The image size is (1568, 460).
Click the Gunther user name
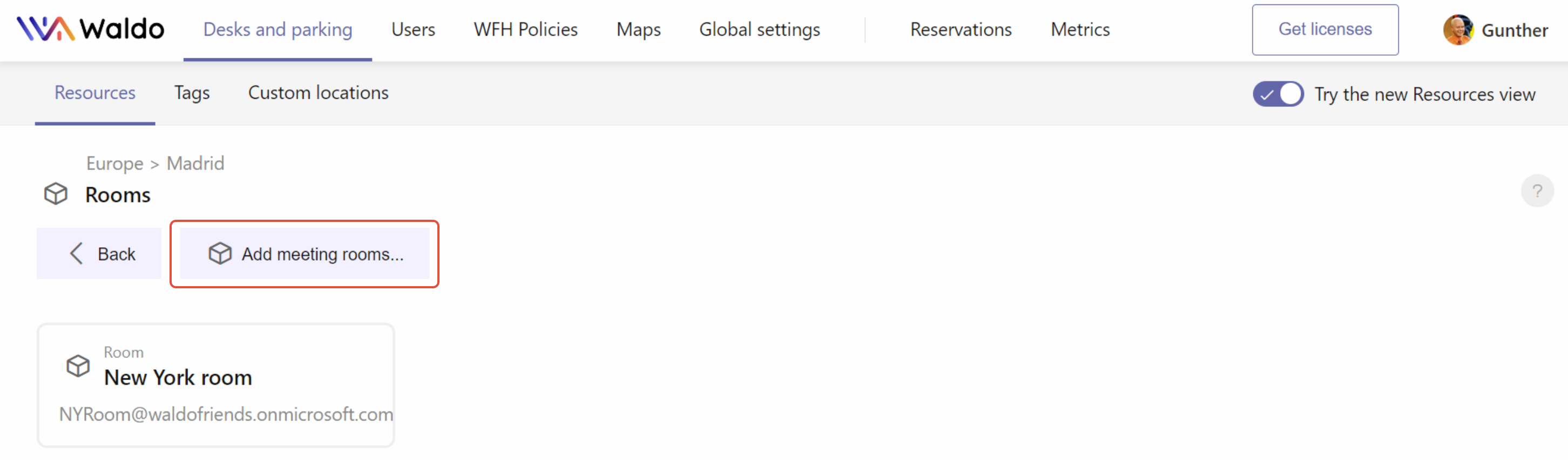(x=1514, y=30)
